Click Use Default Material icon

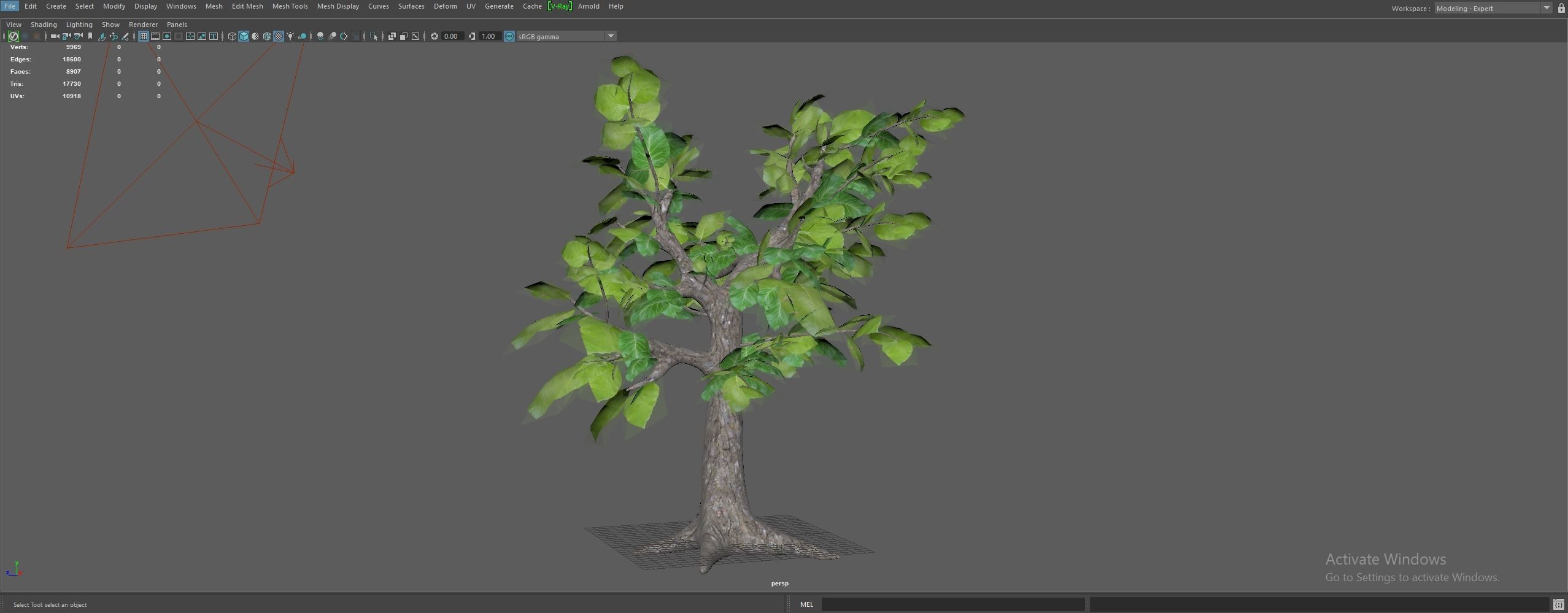(255, 36)
